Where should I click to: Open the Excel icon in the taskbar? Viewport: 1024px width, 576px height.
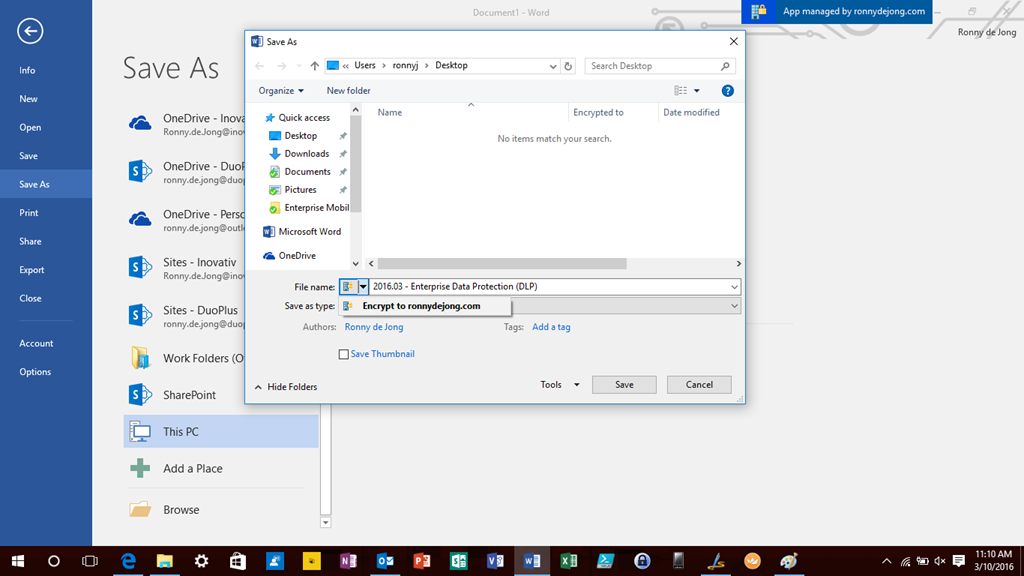coord(568,561)
